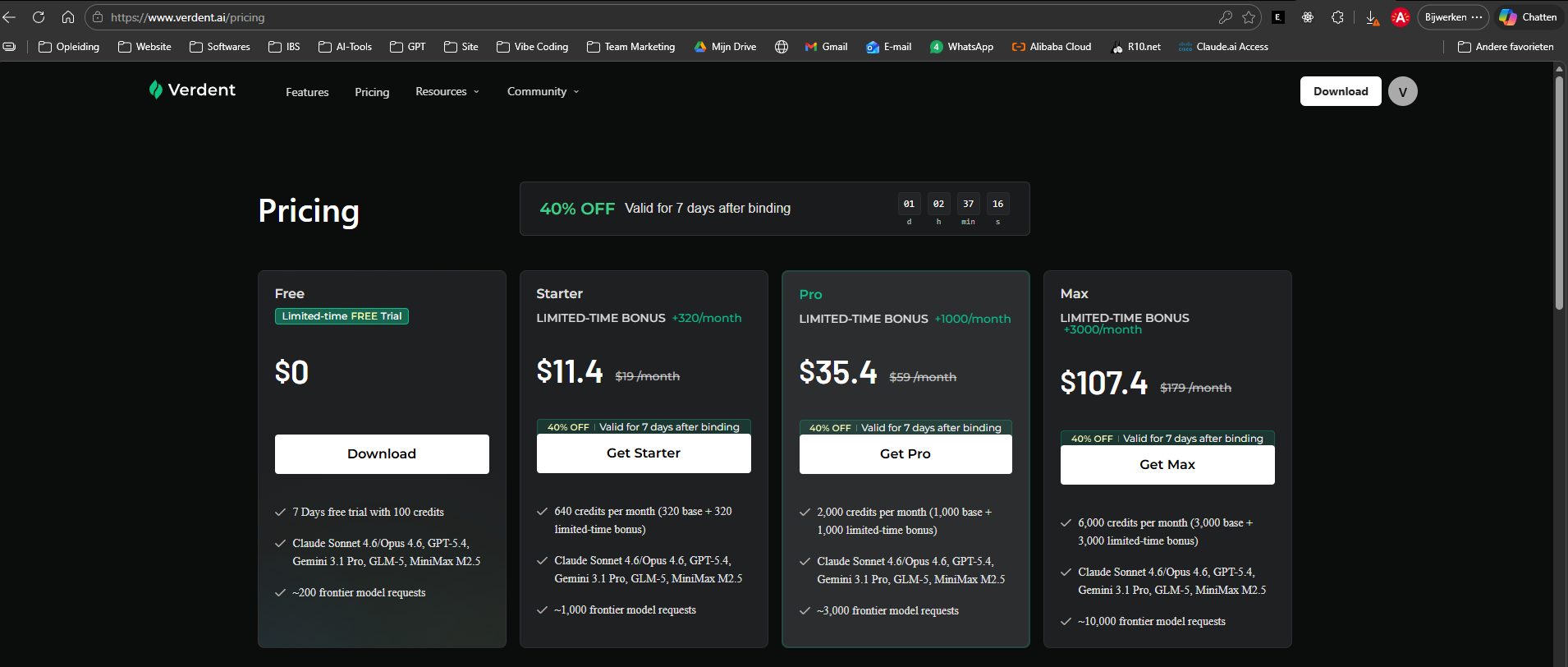Viewport: 1568px width, 667px height.
Task: Open the unnamed globe bookmark
Action: click(782, 47)
